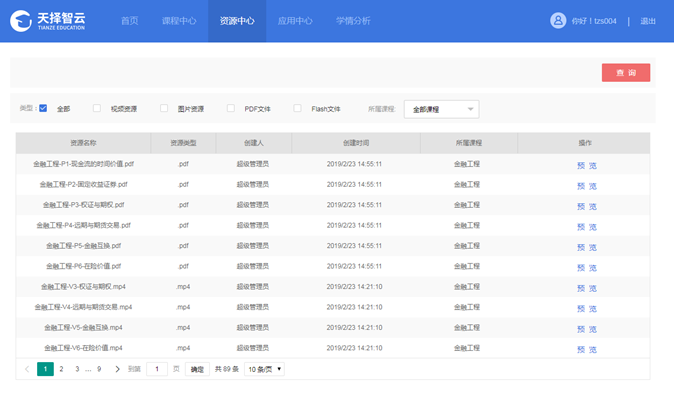Preview 金融工程-V4-远期与期货交易.mp4
674x396 pixels.
tap(587, 309)
